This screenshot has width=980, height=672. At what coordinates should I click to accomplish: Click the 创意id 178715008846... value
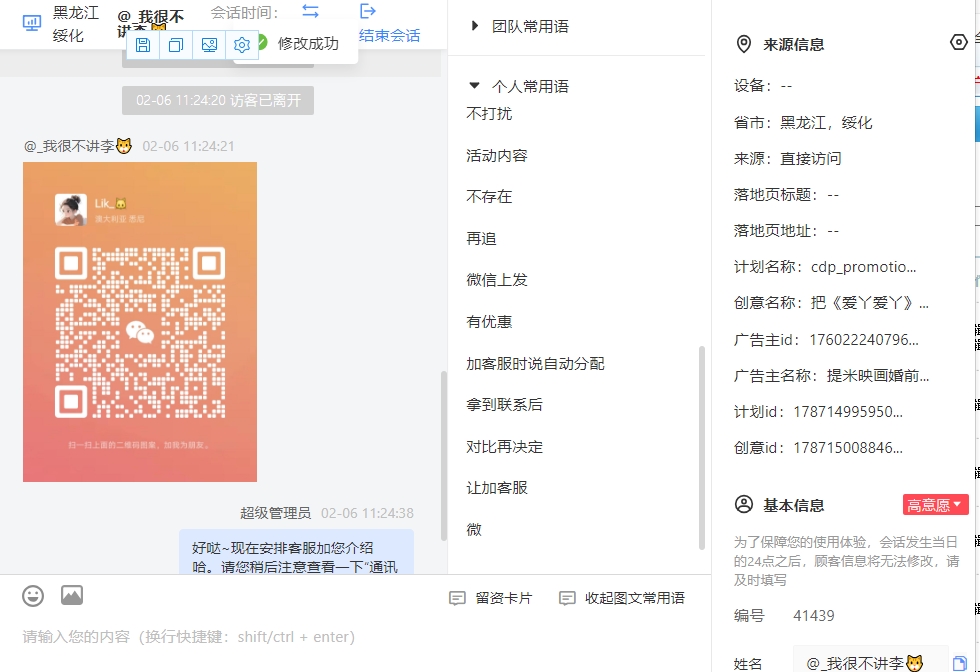click(x=848, y=448)
